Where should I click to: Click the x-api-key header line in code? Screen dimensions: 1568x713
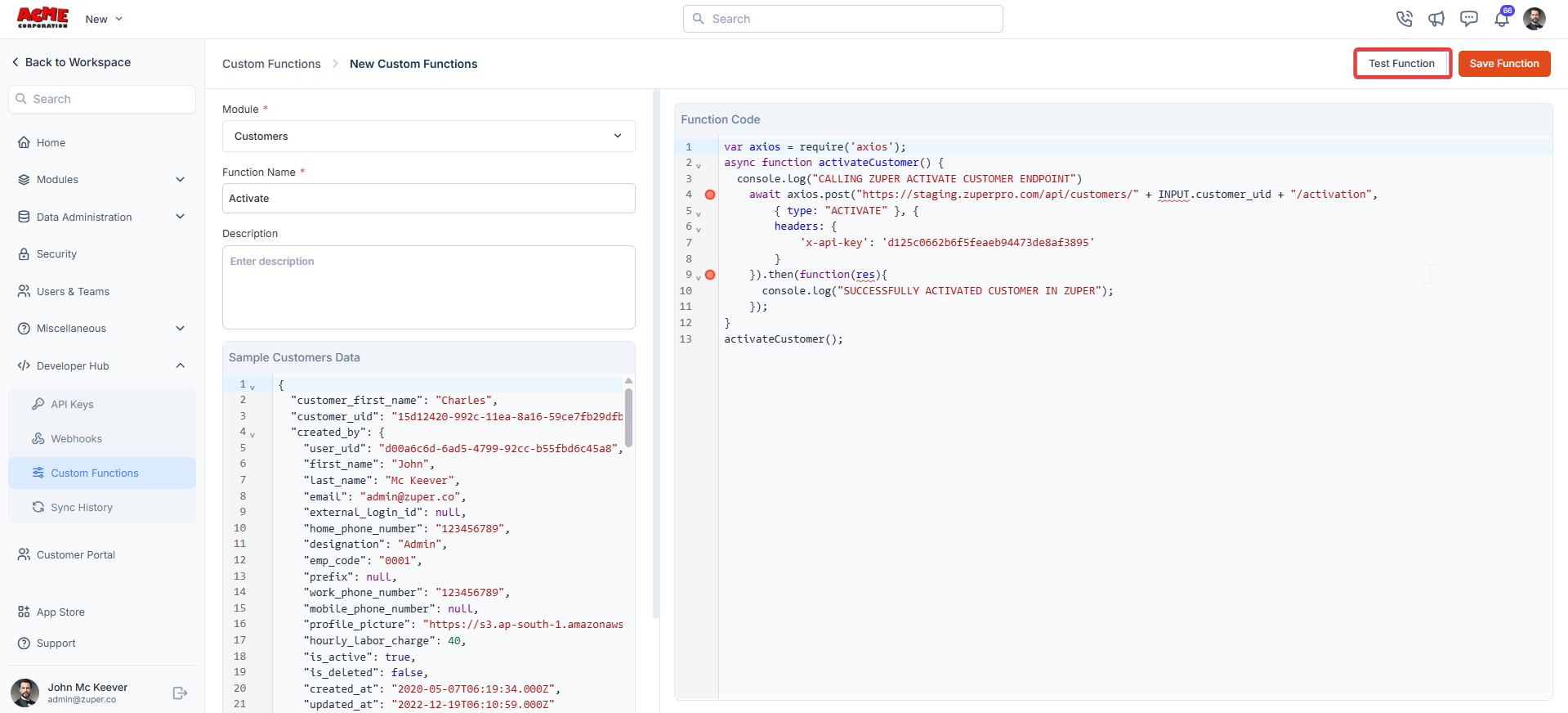point(947,243)
